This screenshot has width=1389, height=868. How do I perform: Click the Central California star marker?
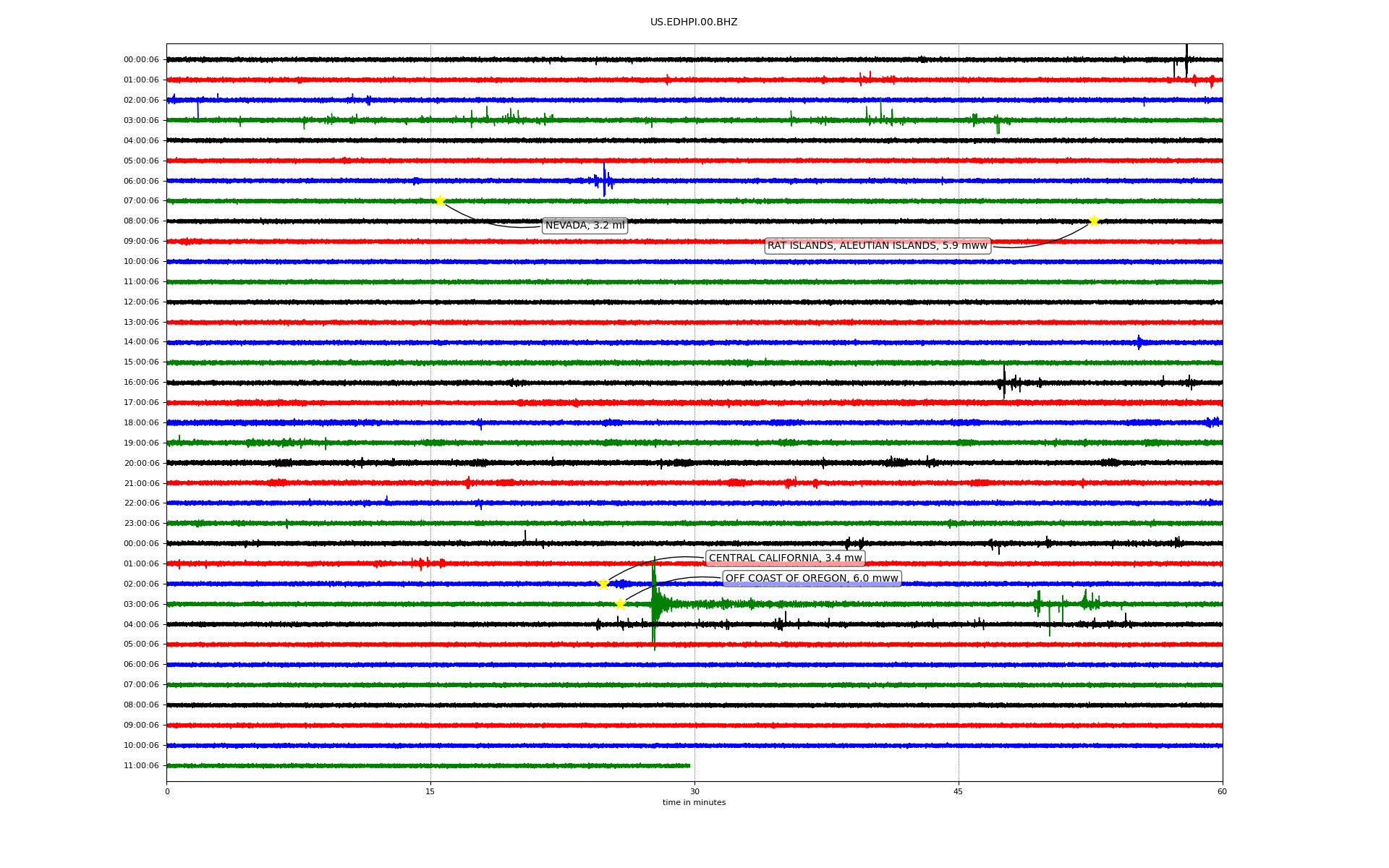tap(603, 584)
